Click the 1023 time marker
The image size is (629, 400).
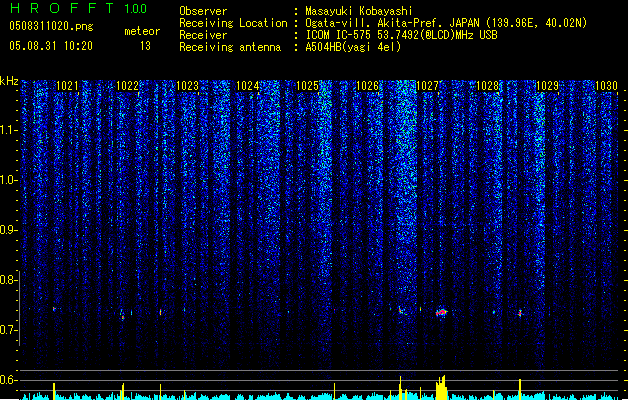point(187,86)
